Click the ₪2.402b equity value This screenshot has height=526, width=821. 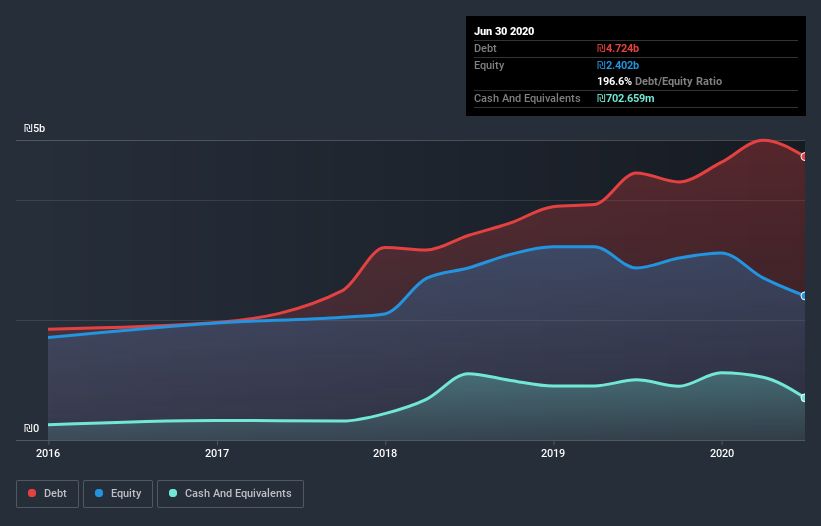point(618,65)
